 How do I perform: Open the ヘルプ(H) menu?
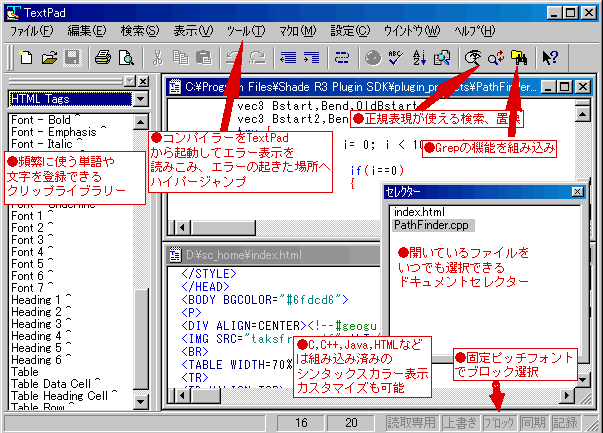click(475, 31)
